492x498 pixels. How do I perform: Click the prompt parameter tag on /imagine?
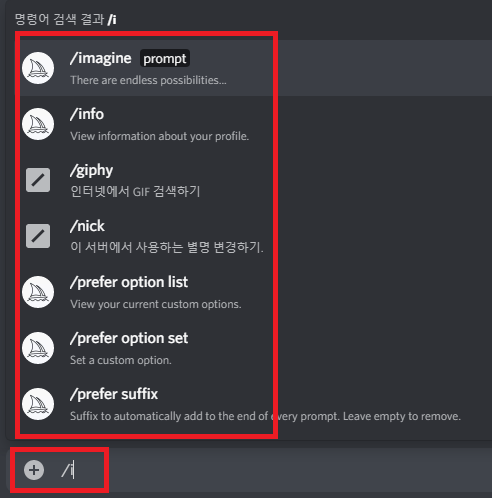point(165,58)
